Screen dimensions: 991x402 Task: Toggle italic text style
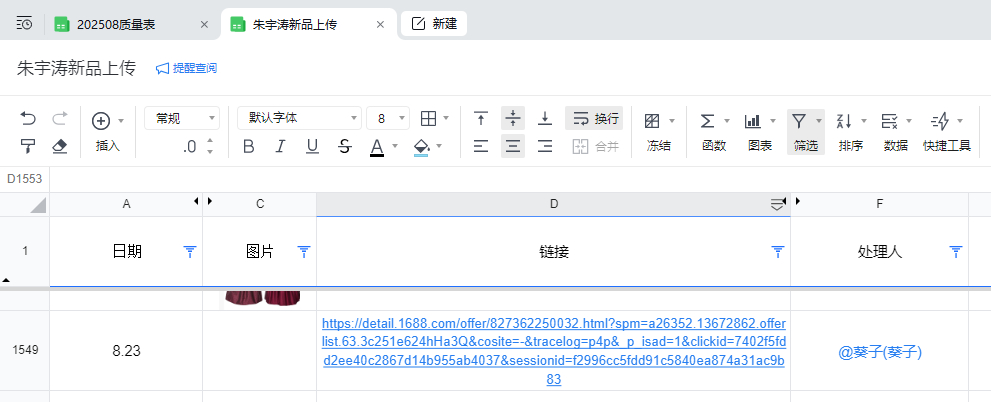coord(280,147)
